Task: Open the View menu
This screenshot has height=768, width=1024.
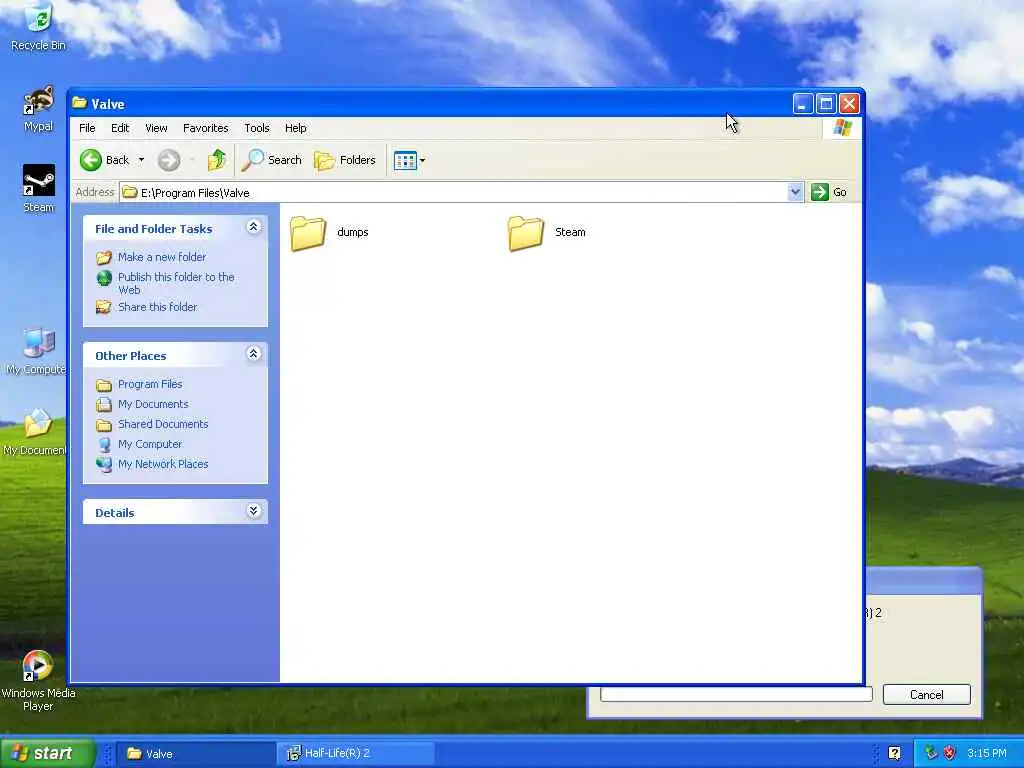Action: [156, 128]
